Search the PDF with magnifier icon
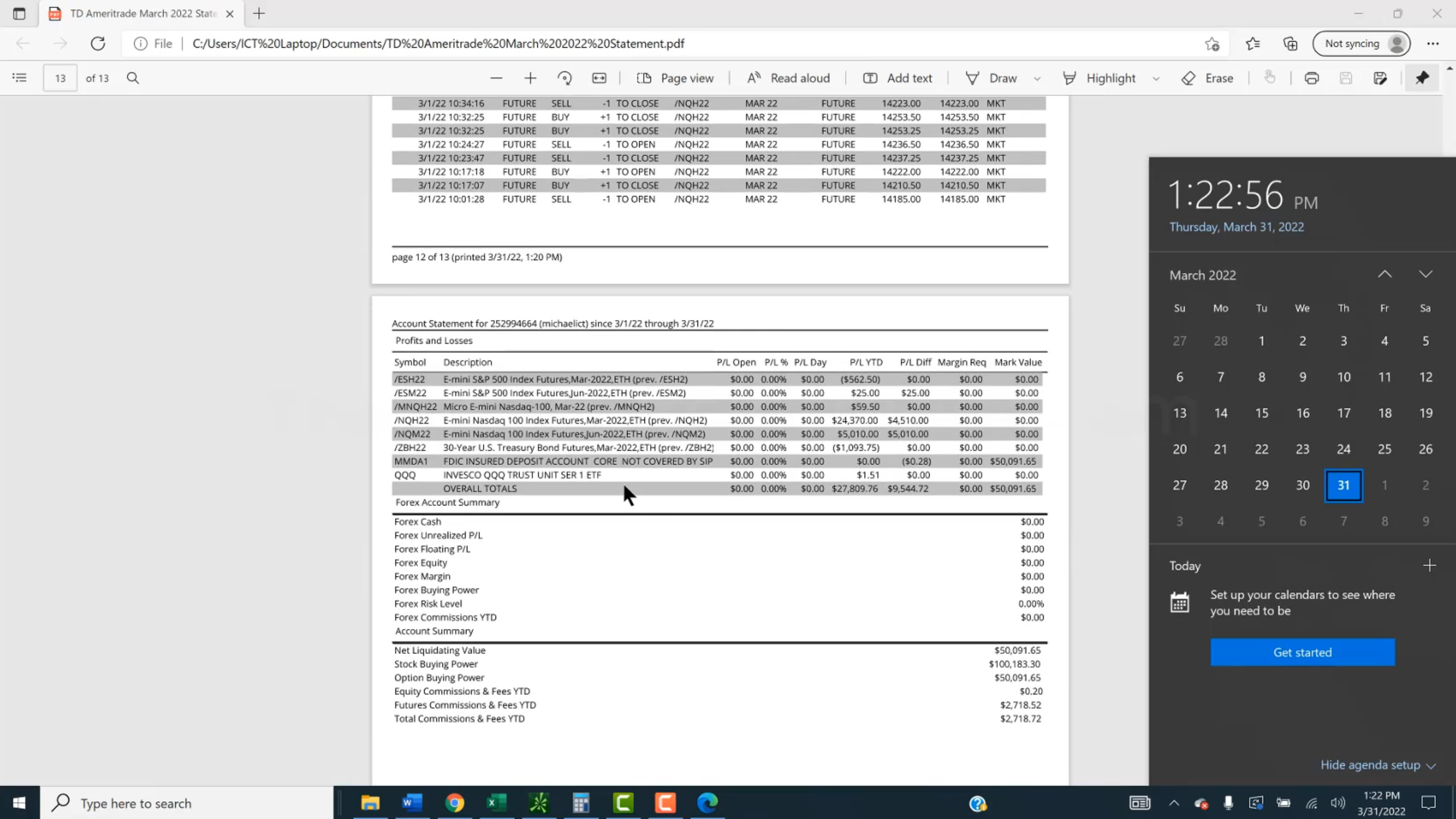 [133, 78]
